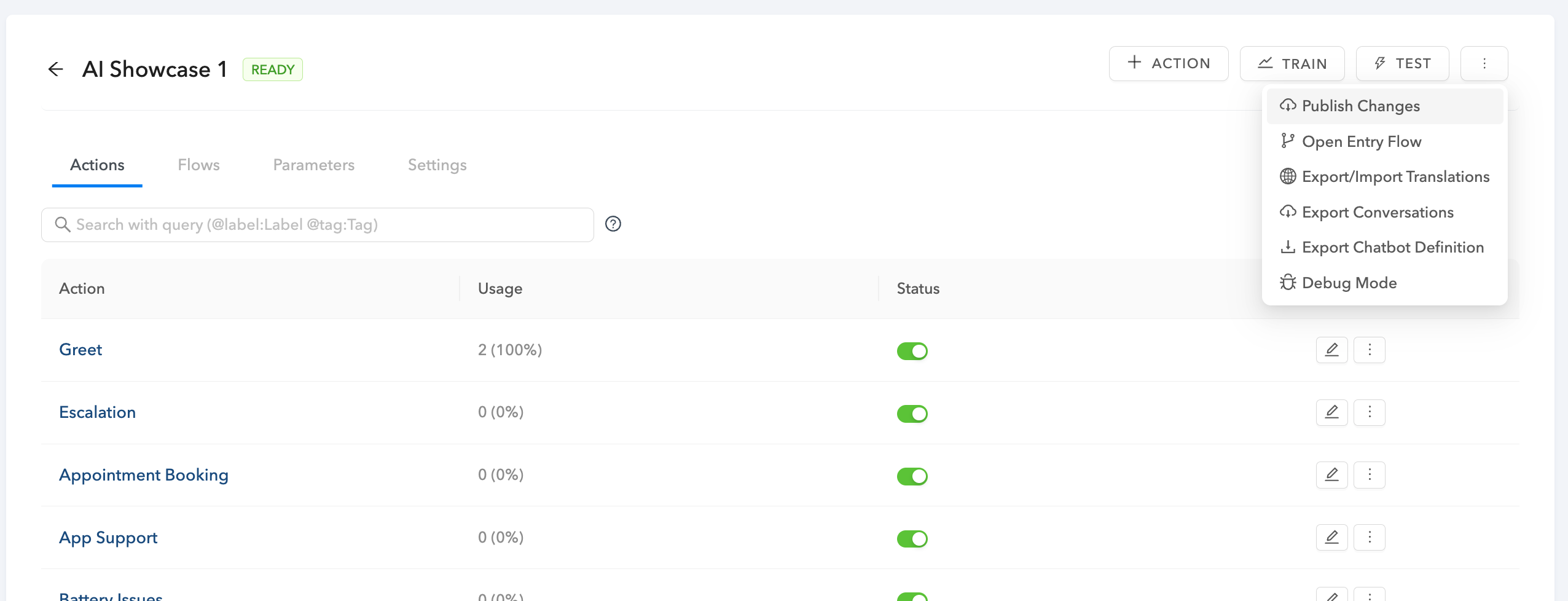This screenshot has height=601, width=1568.
Task: Click the back arrow beside AI Showcase 1
Action: [56, 69]
